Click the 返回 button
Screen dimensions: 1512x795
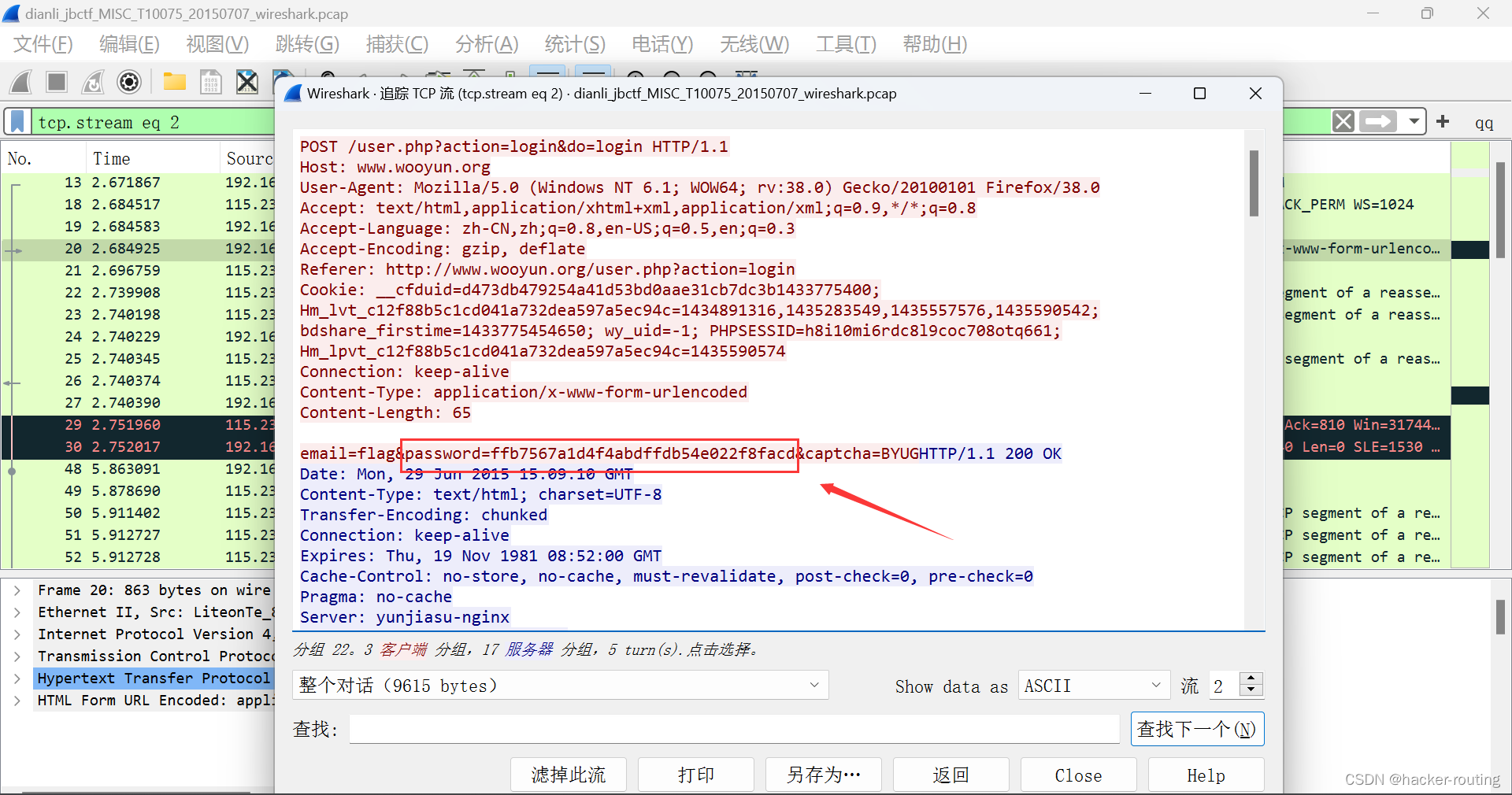point(951,775)
